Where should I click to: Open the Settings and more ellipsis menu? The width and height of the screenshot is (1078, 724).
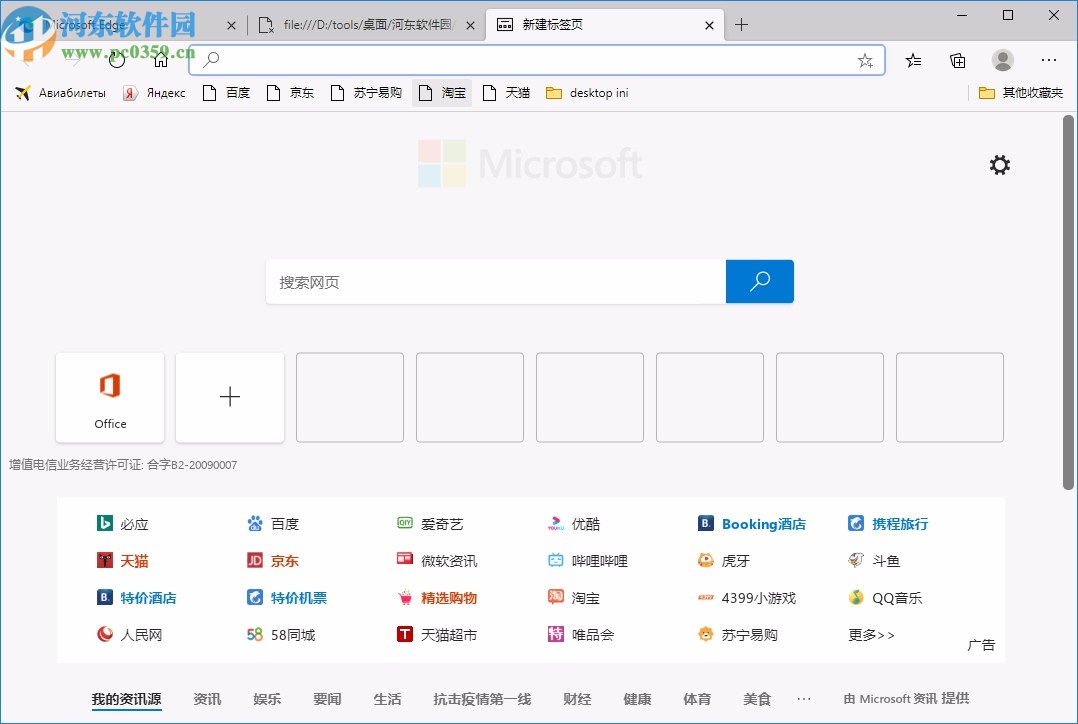[1048, 60]
